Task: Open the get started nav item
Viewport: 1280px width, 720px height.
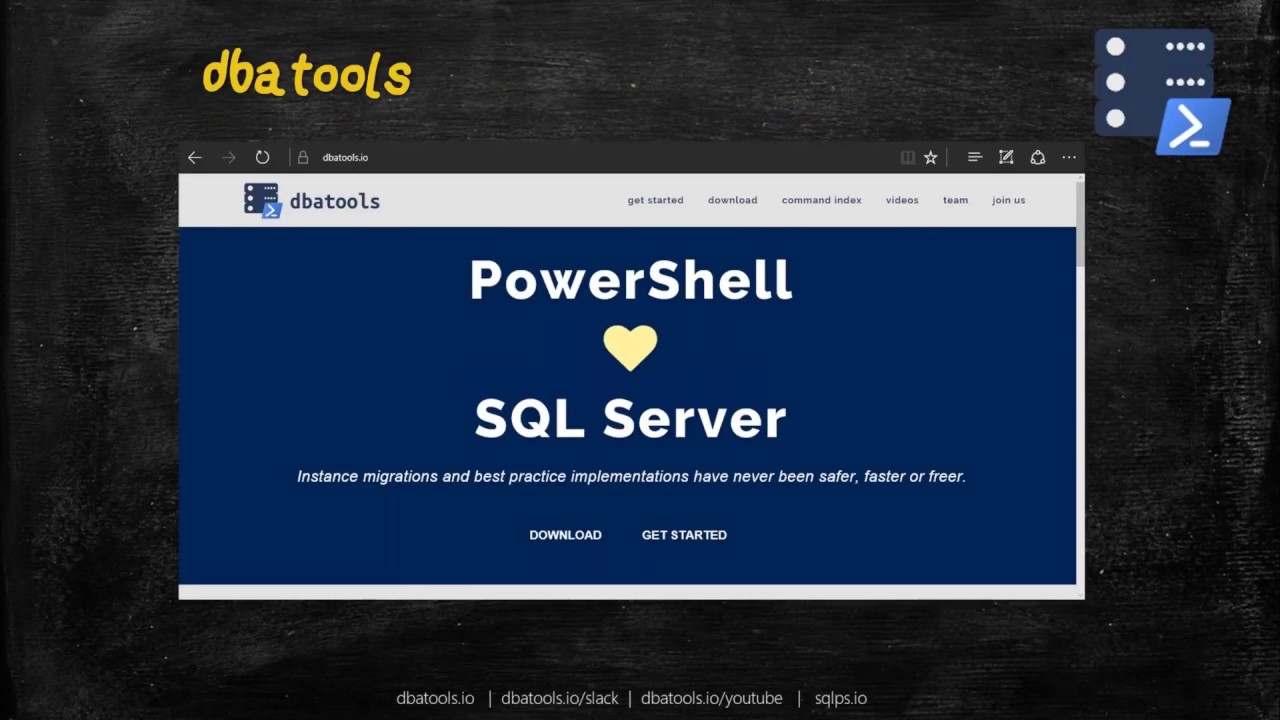Action: point(655,200)
